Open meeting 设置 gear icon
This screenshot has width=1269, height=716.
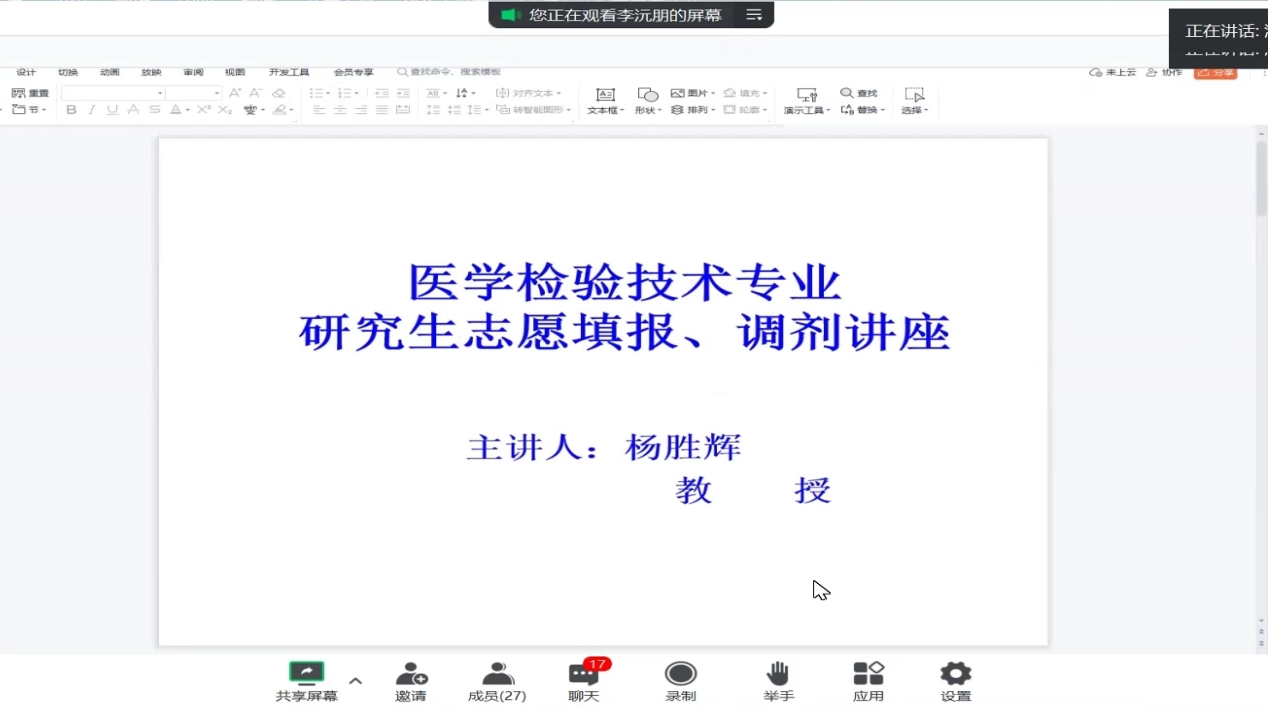pos(955,674)
